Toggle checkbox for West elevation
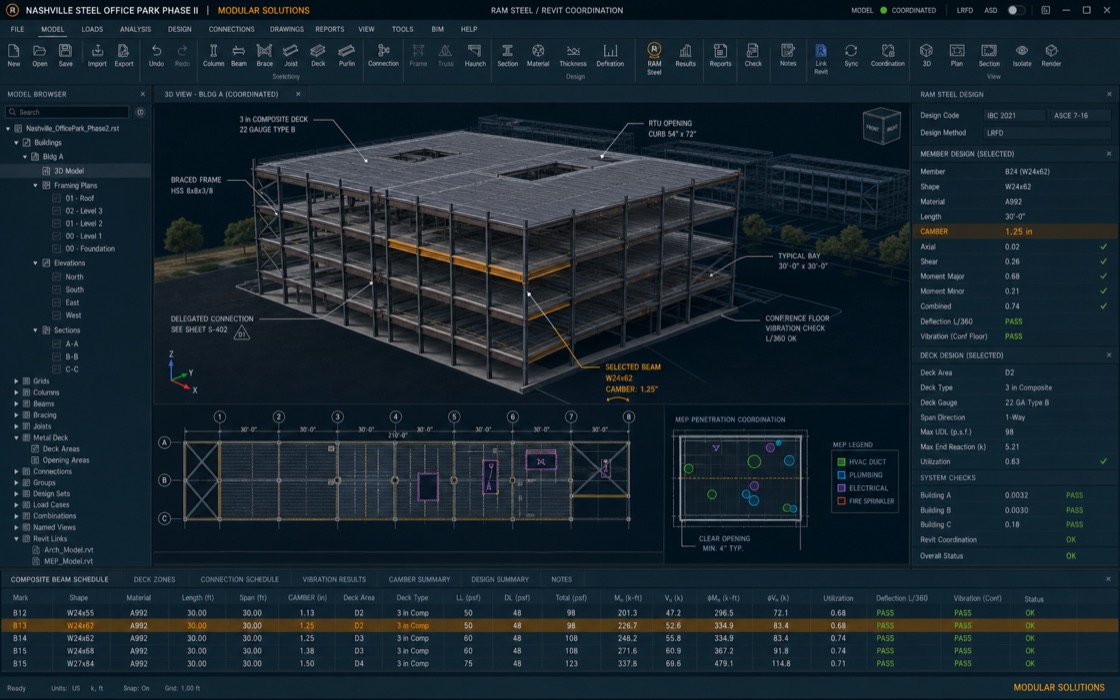Image resolution: width=1120 pixels, height=700 pixels. coord(56,315)
